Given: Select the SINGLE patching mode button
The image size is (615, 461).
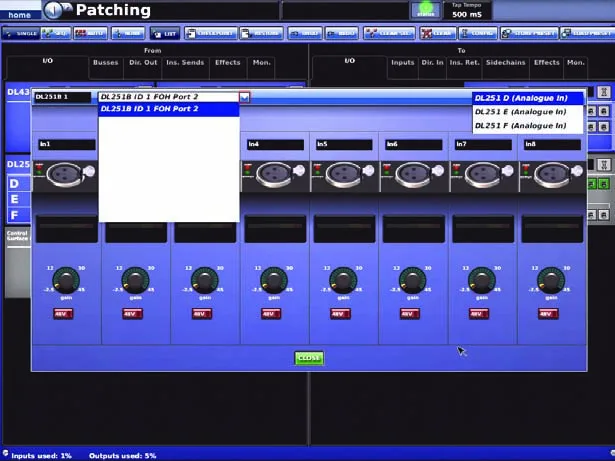Looking at the screenshot, I should (x=20, y=33).
